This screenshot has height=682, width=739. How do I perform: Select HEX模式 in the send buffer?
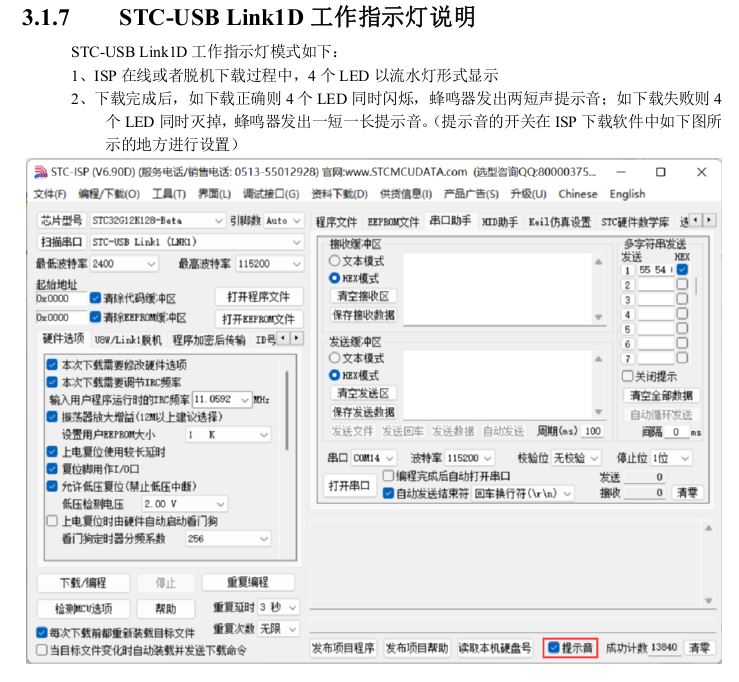coord(334,375)
